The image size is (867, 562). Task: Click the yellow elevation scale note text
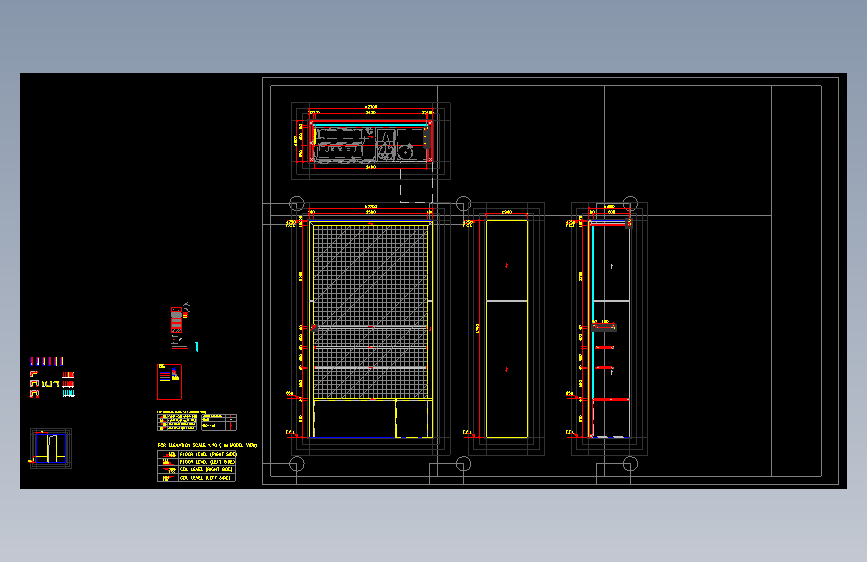point(207,445)
